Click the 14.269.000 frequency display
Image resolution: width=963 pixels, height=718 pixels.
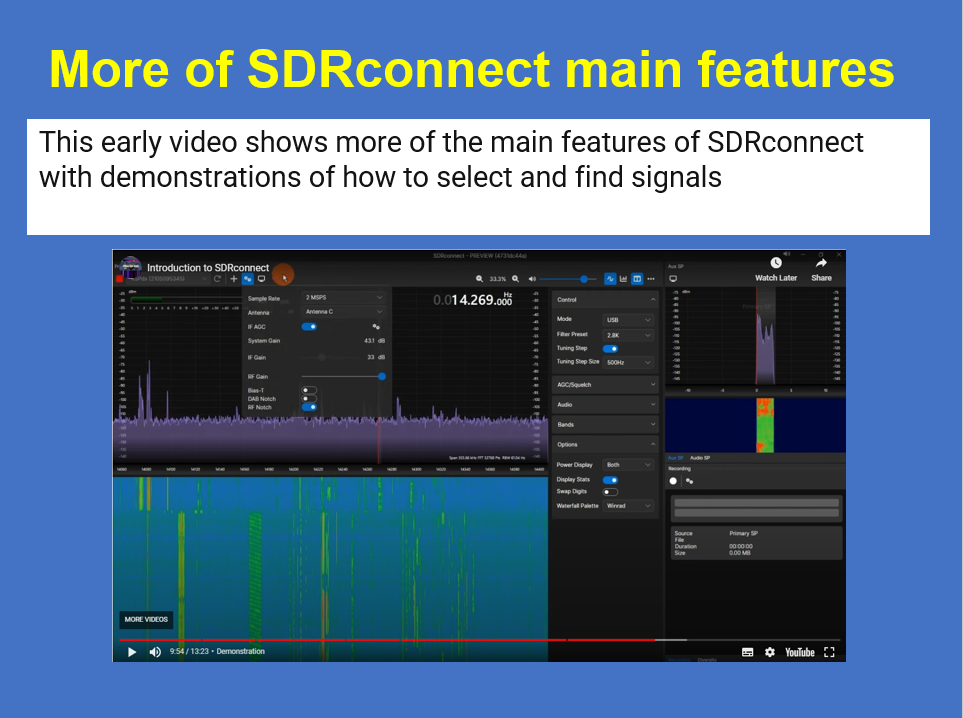coord(473,300)
